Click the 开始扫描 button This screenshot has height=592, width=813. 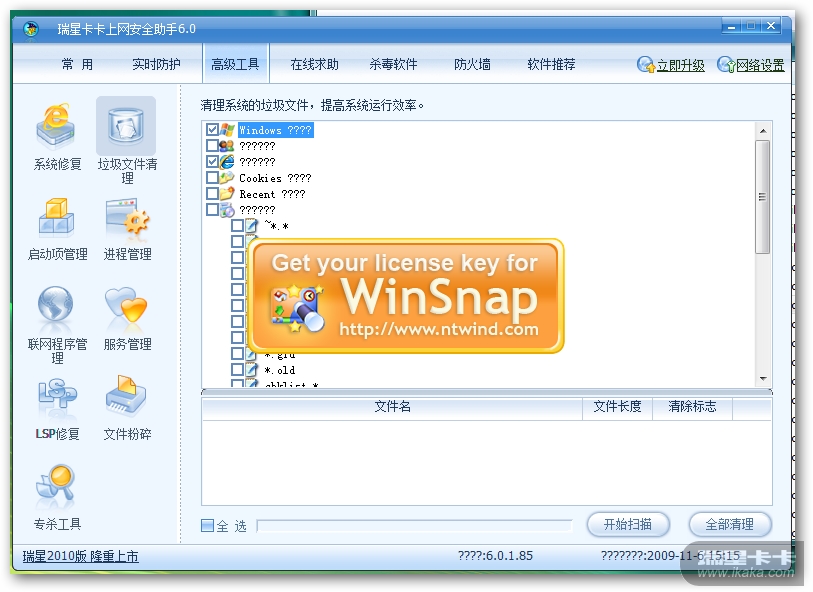628,525
